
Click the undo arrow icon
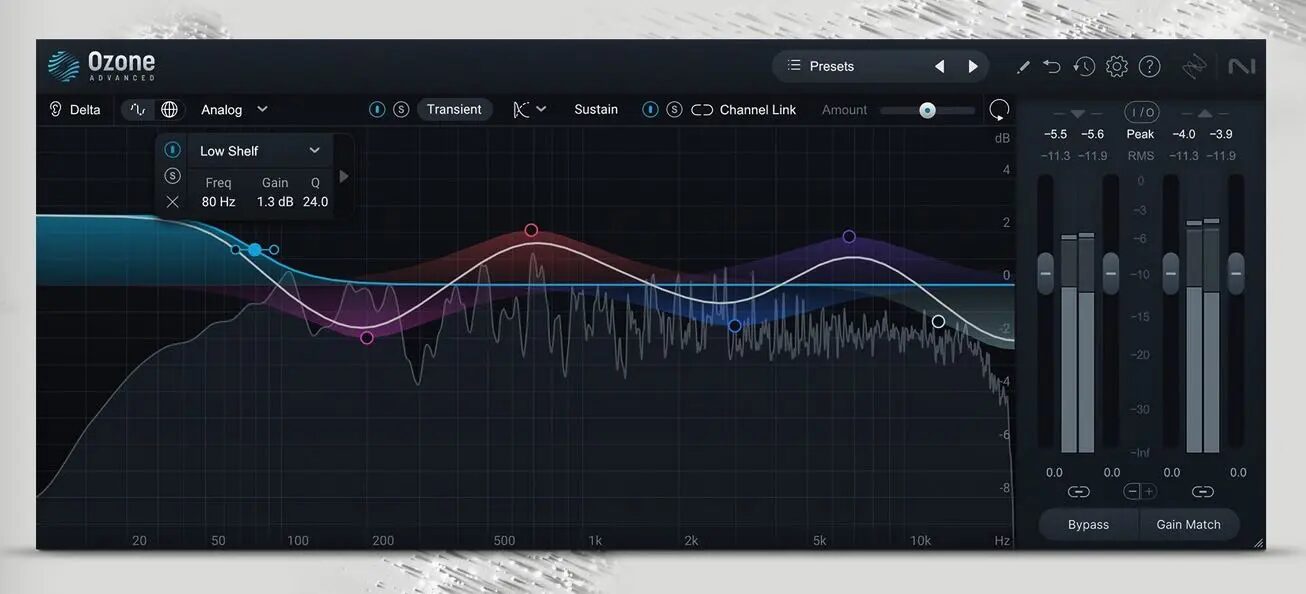click(x=1051, y=66)
